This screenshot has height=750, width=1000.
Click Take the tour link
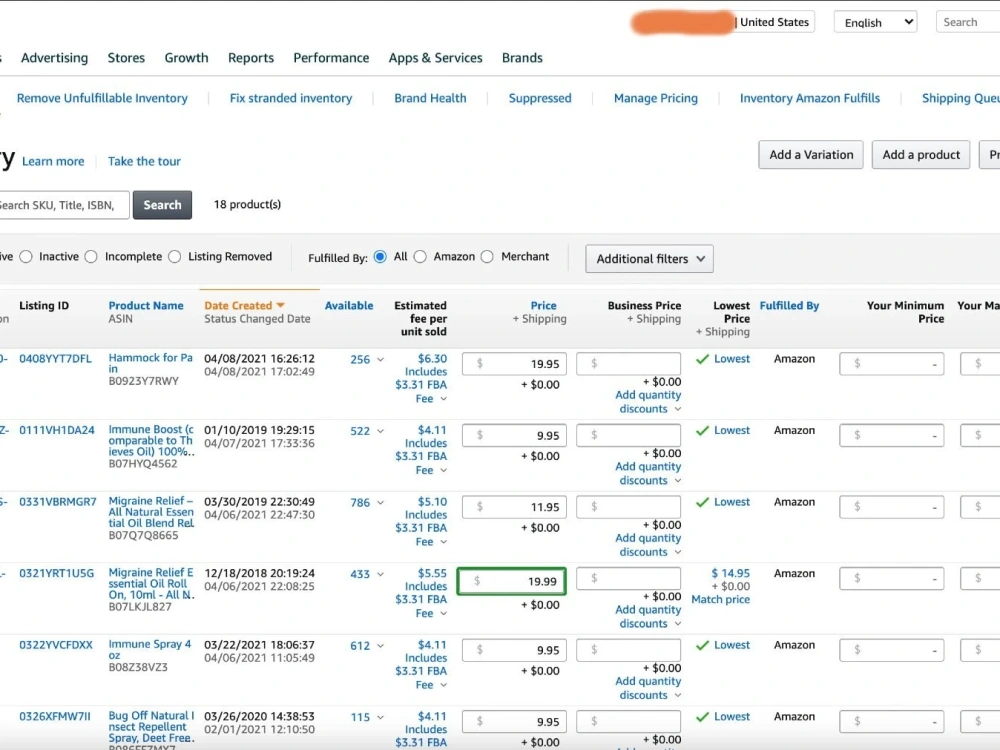[144, 161]
